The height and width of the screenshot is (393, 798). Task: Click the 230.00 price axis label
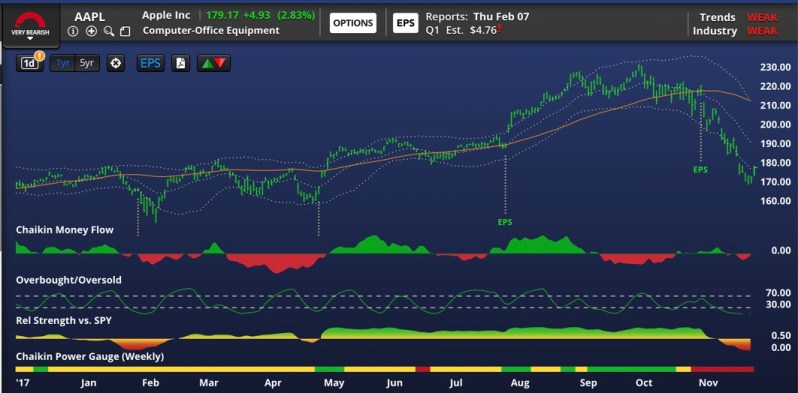777,68
